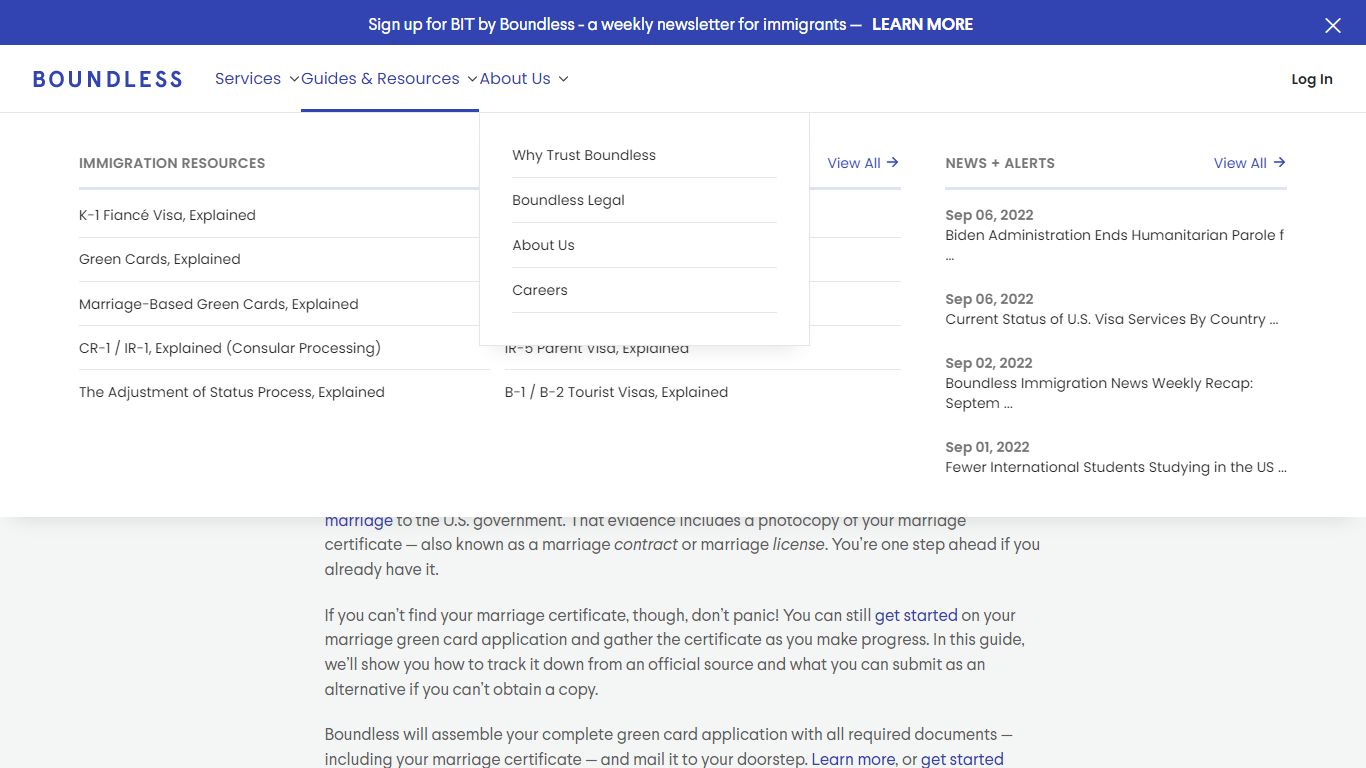This screenshot has height=768, width=1366.
Task: Open The Adjustment of Status Process guide
Action: [232, 392]
